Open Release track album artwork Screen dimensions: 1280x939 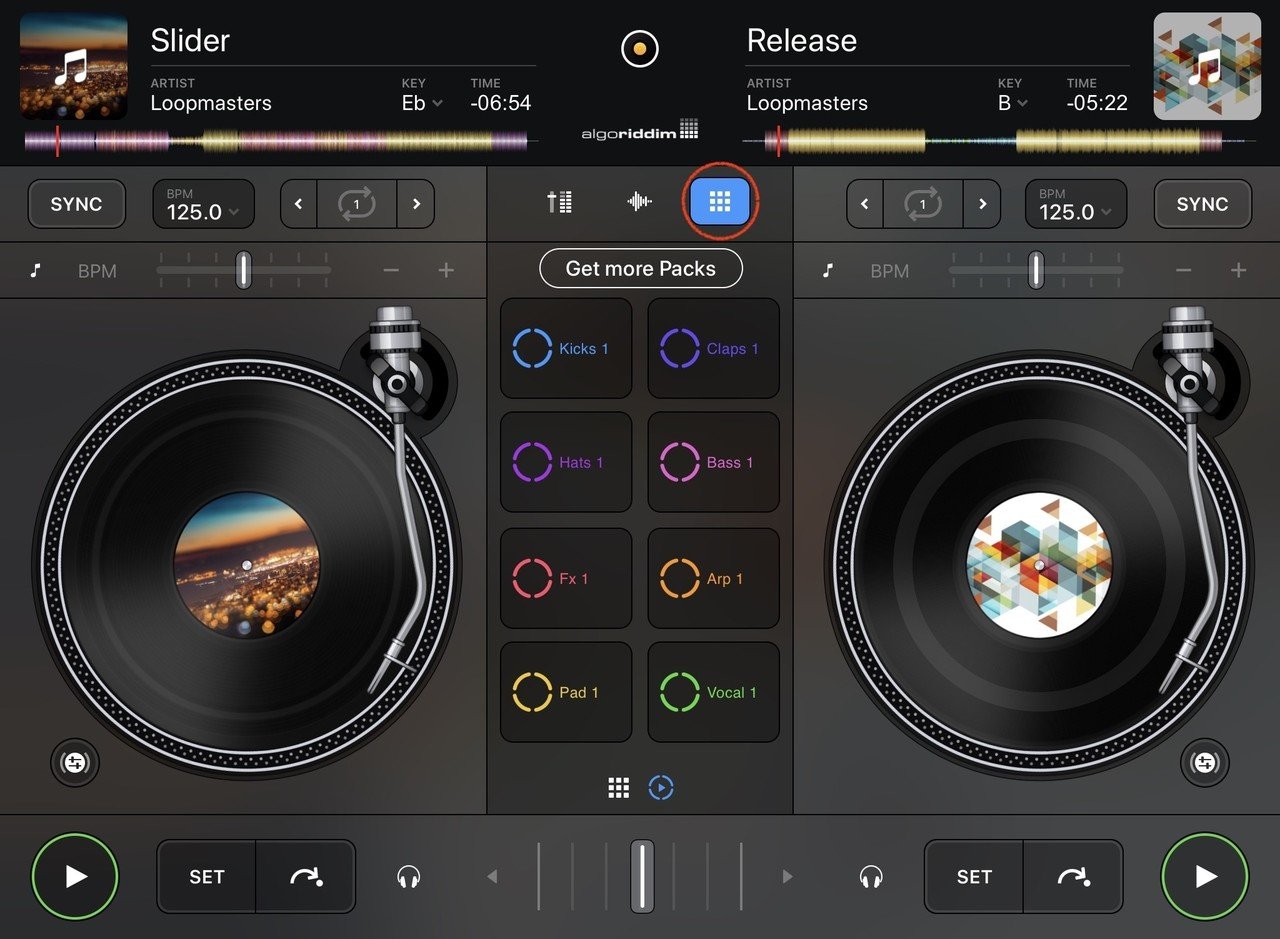coord(1207,66)
